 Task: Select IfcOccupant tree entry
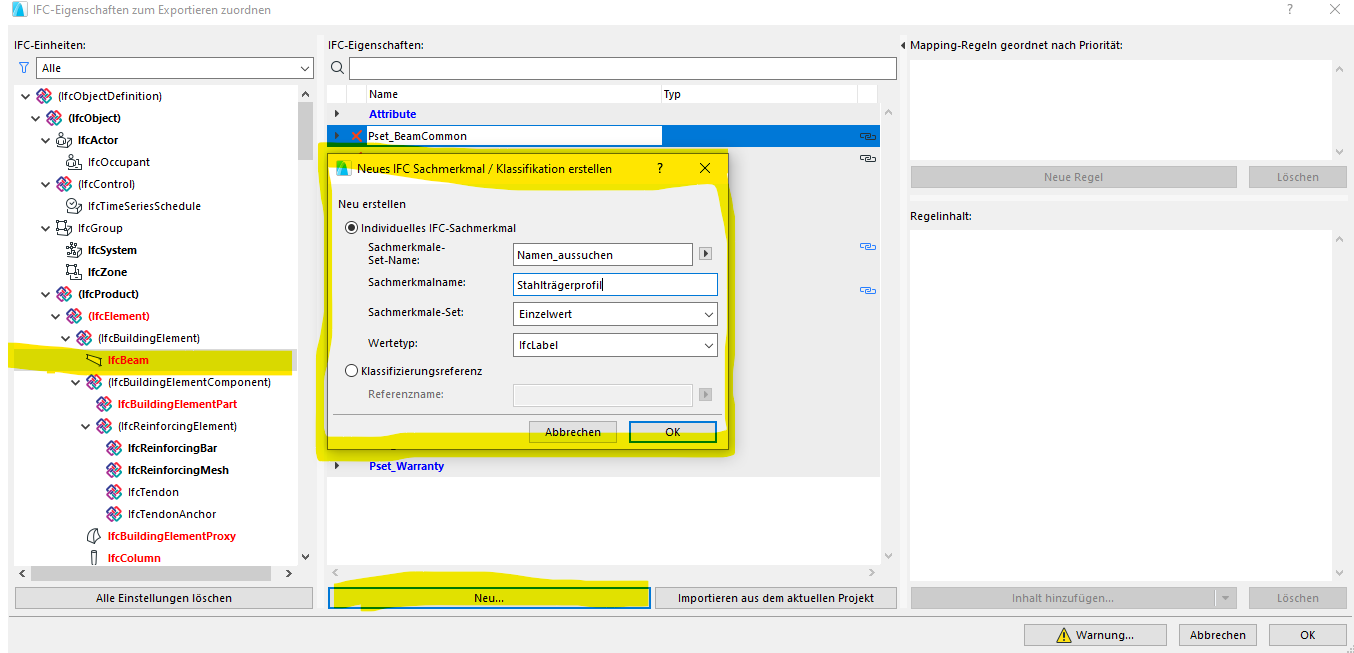[x=119, y=162]
